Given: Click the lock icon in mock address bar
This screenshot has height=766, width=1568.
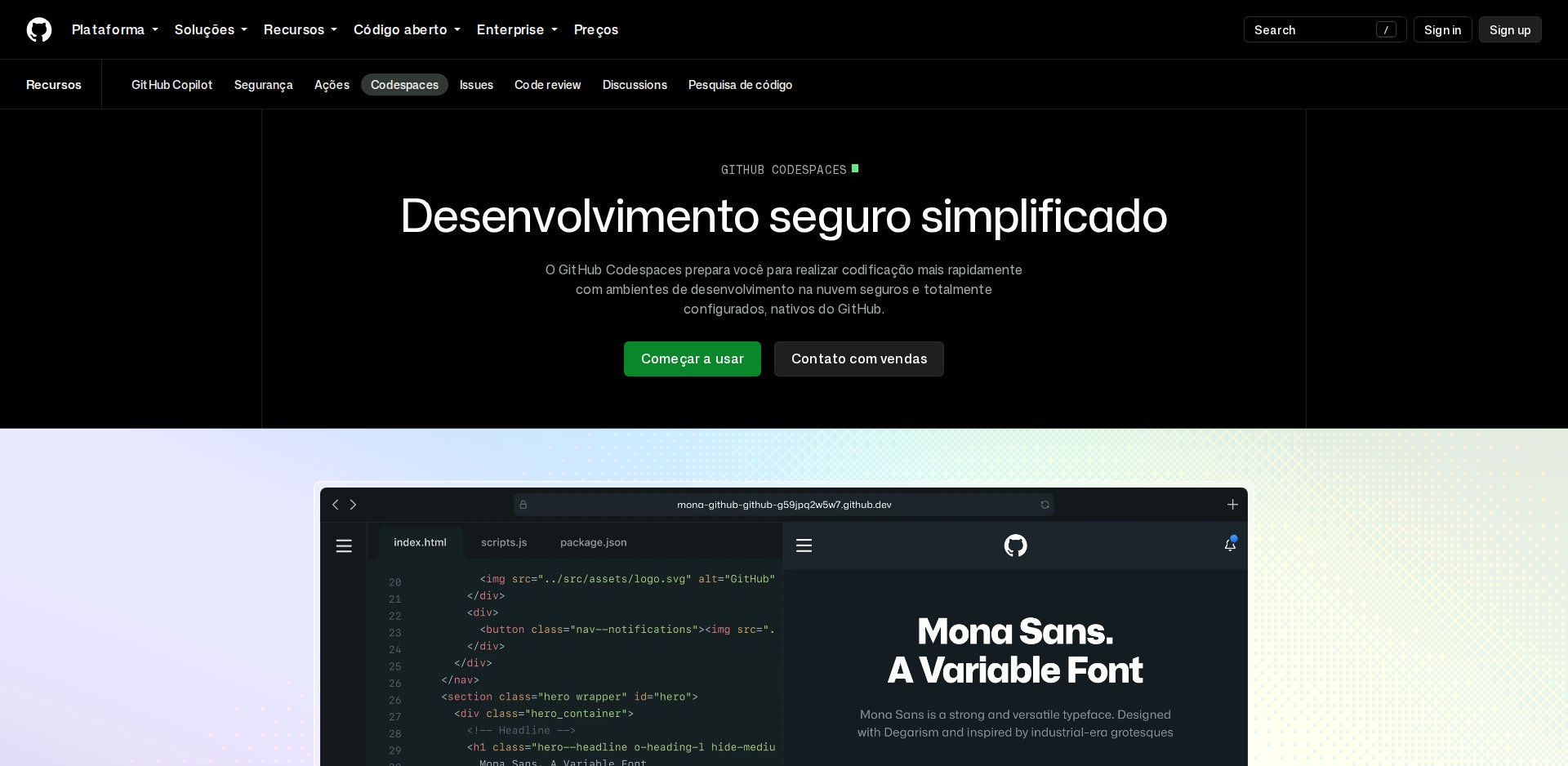Looking at the screenshot, I should click(523, 505).
